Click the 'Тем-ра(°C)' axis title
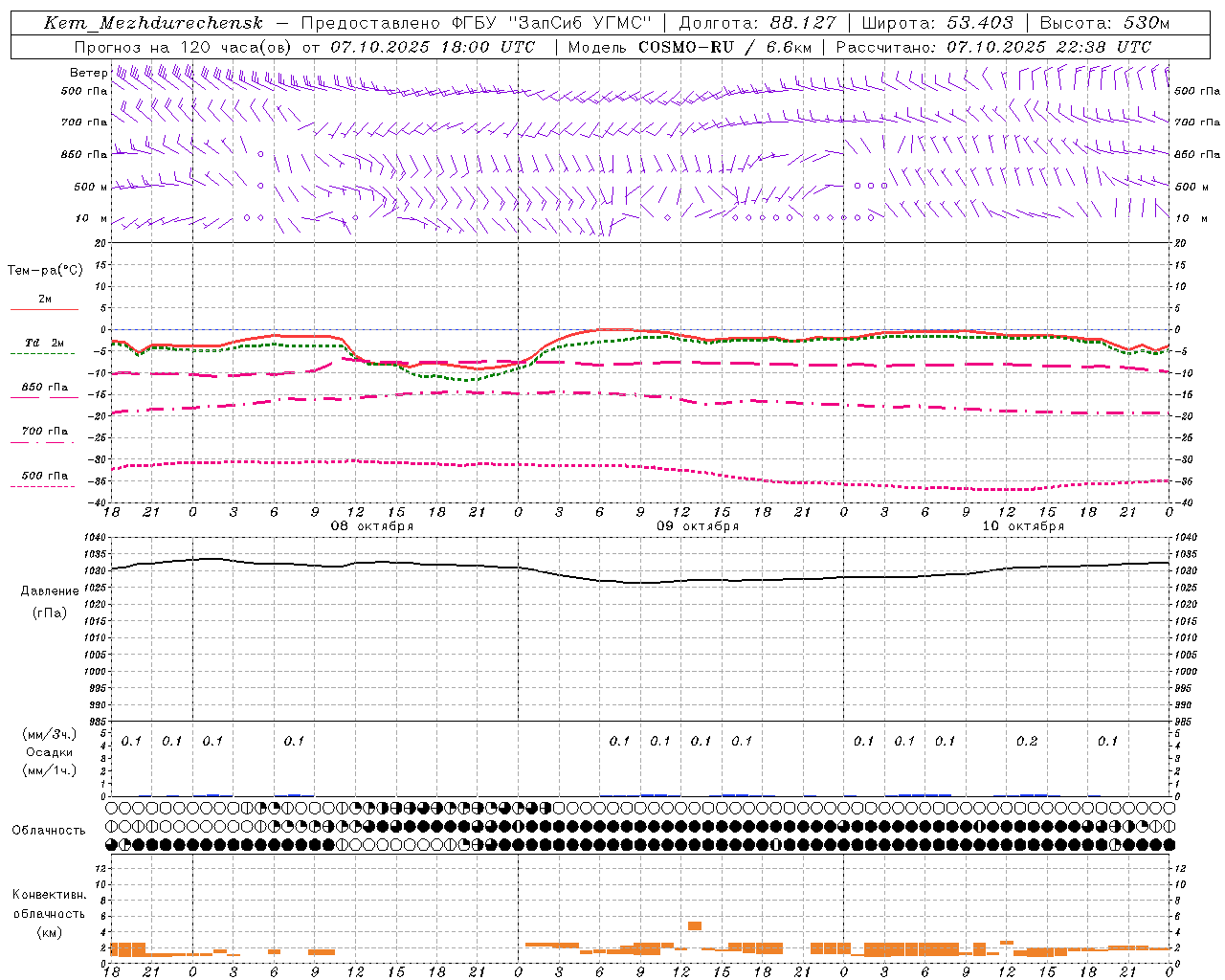1225x980 pixels. click(x=45, y=271)
